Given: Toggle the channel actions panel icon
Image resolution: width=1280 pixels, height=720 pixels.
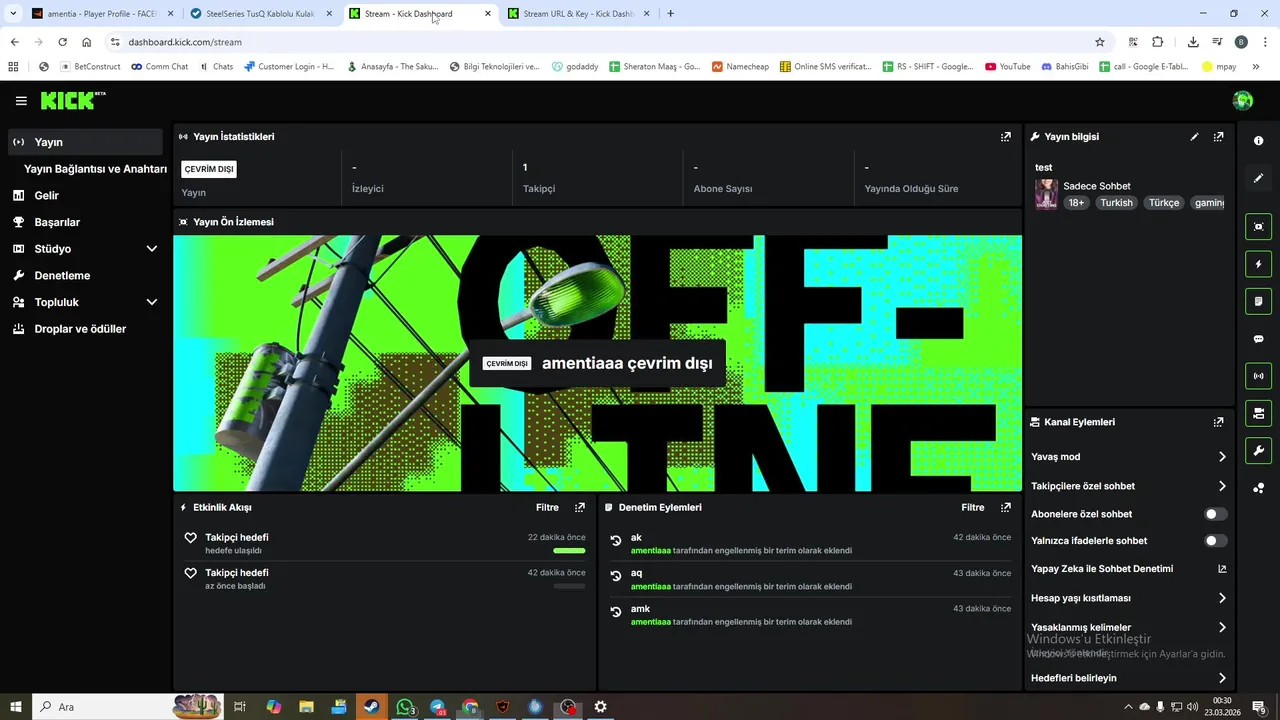Looking at the screenshot, I should (x=1259, y=413).
